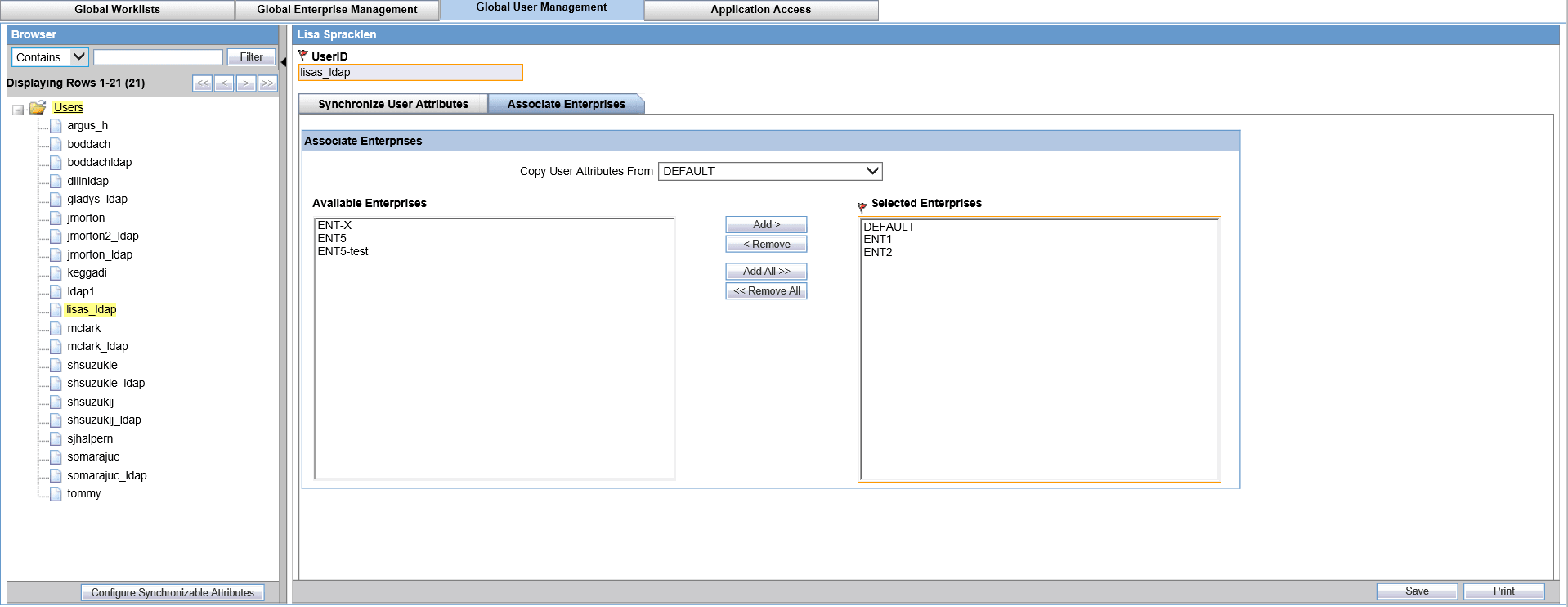Click the document icon next to somarajuc

(x=56, y=457)
